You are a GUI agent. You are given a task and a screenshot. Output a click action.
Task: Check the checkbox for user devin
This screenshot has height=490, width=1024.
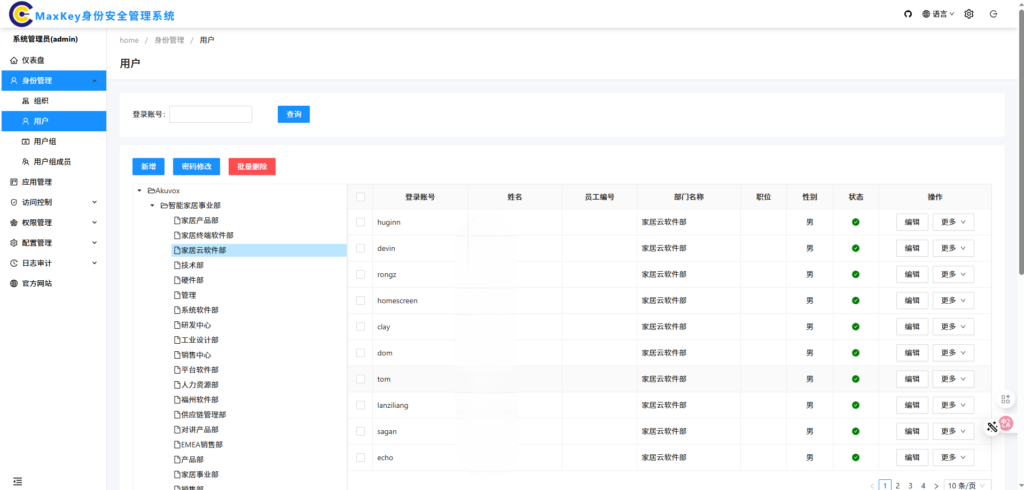click(360, 248)
